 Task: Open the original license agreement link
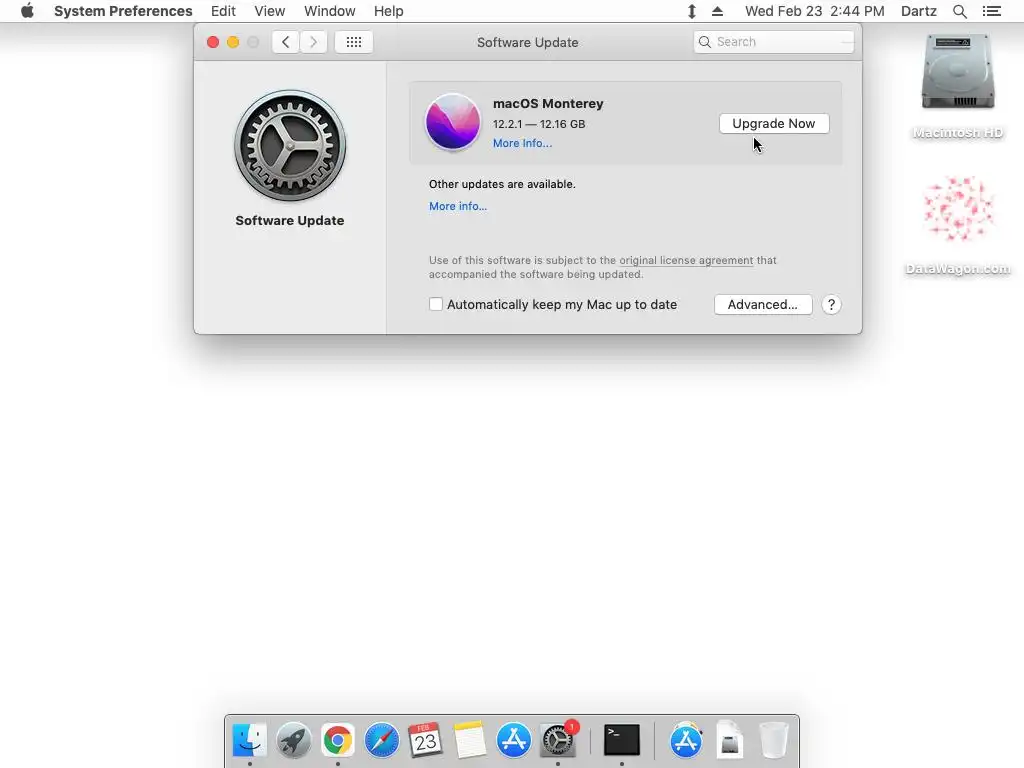(x=686, y=260)
